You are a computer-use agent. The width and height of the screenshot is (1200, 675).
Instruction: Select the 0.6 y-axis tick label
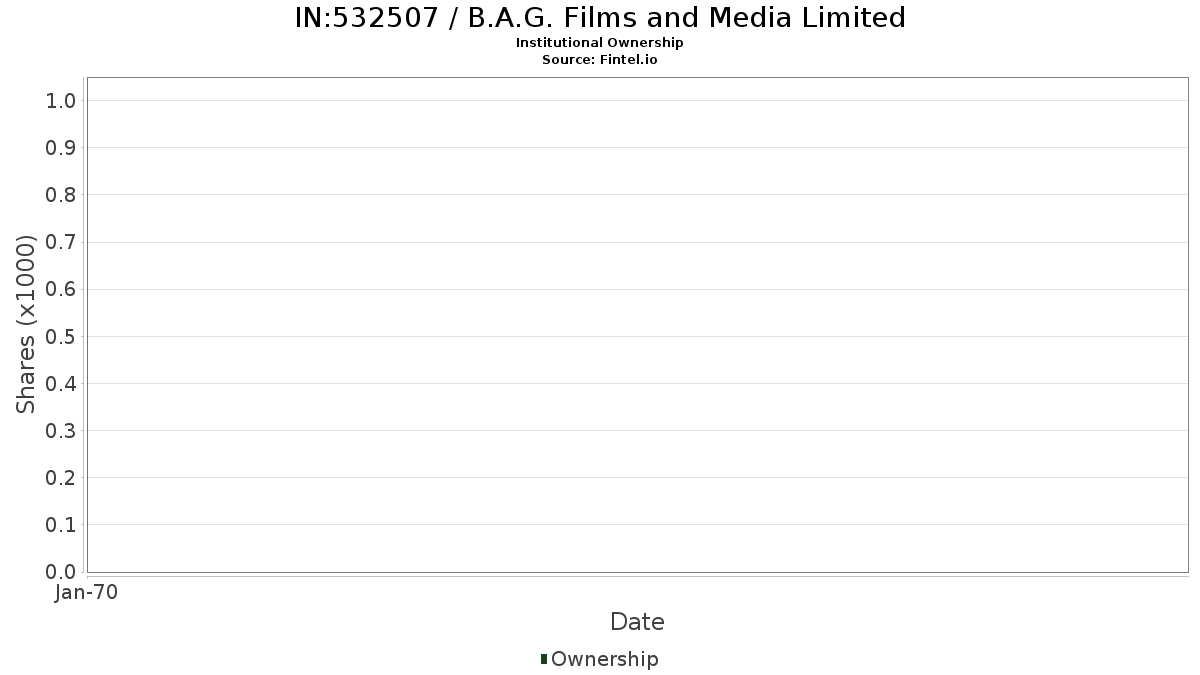pos(61,289)
